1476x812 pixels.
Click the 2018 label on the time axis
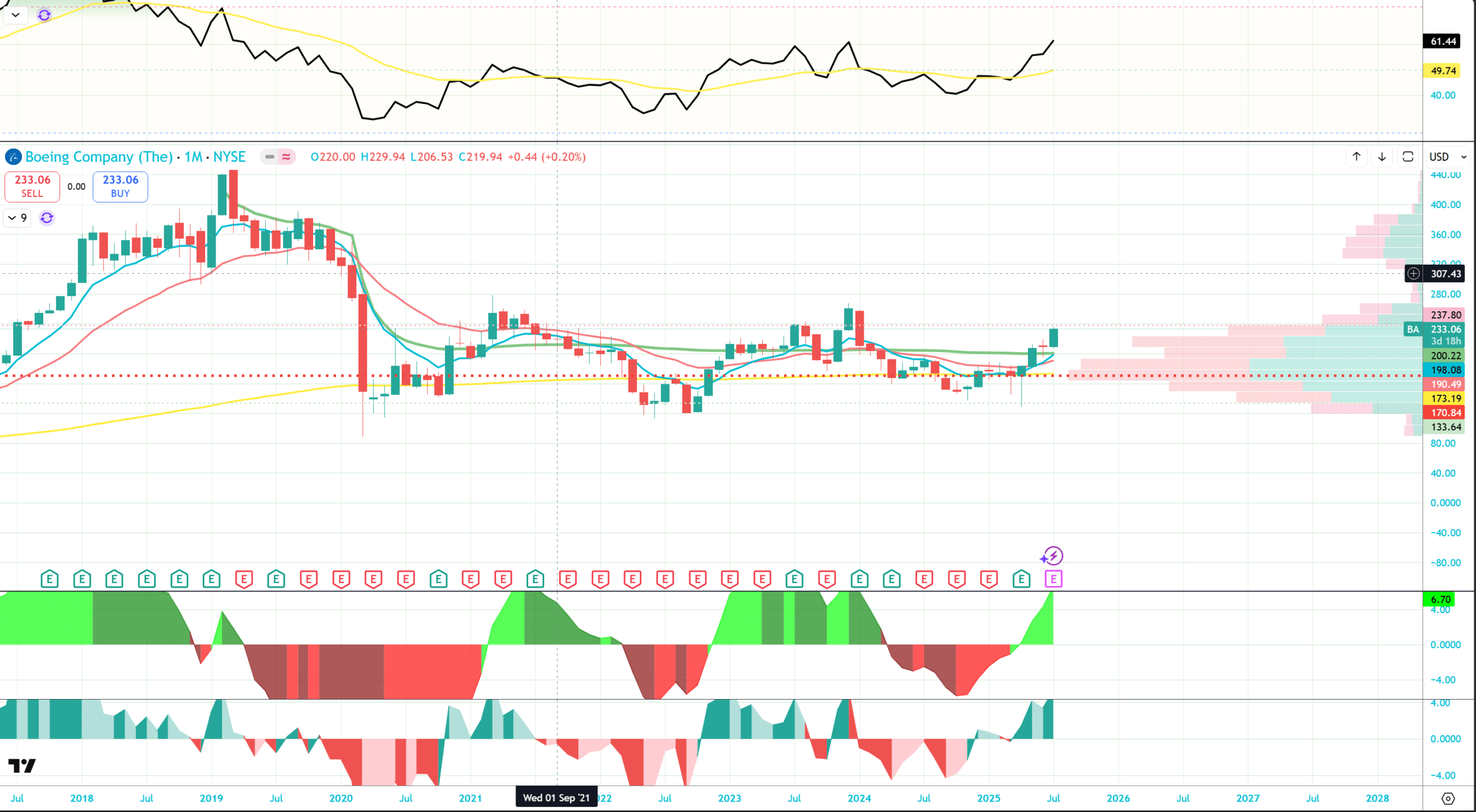click(x=82, y=798)
